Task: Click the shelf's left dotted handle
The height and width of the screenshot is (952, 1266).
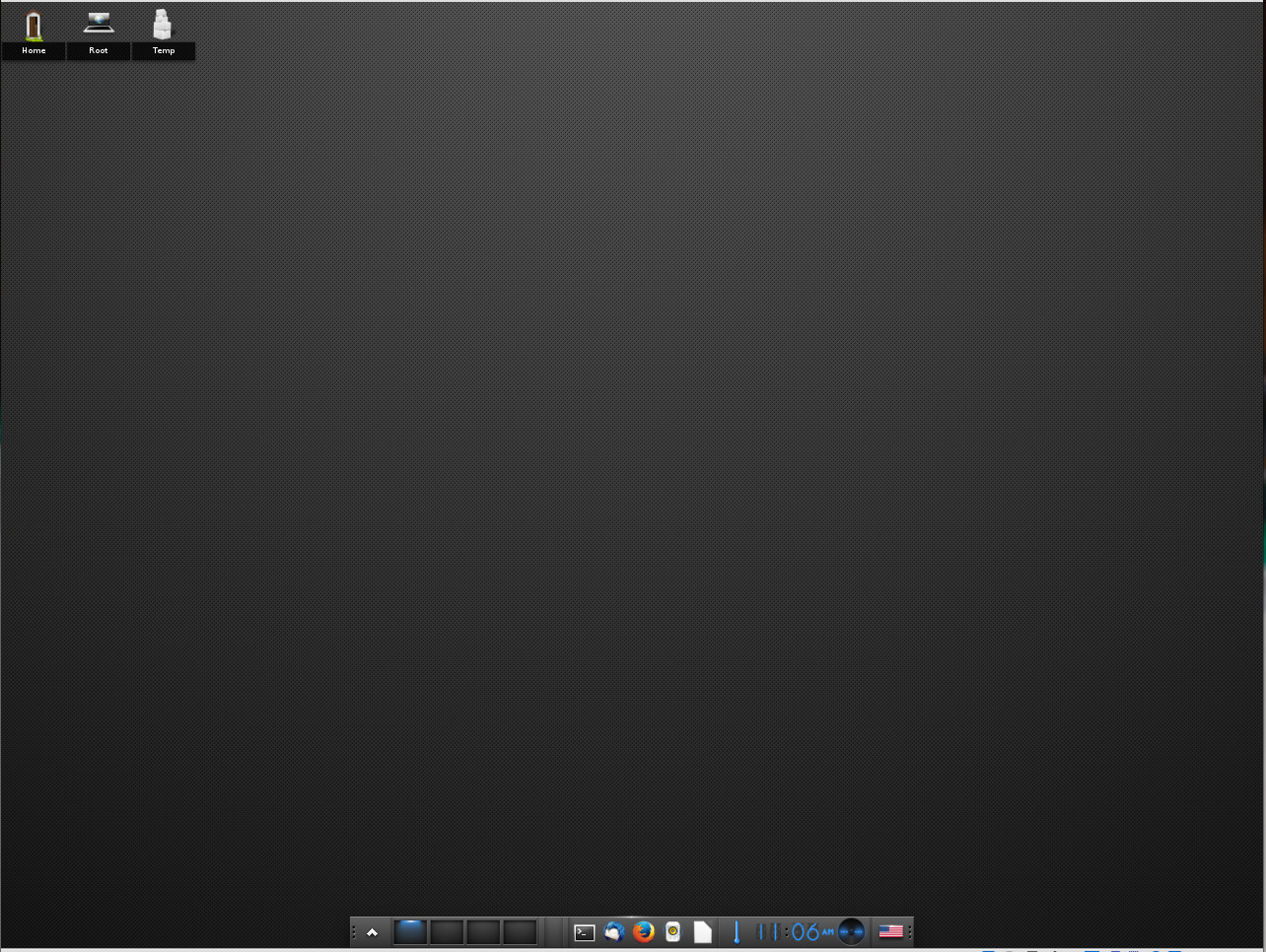Action: 354,932
